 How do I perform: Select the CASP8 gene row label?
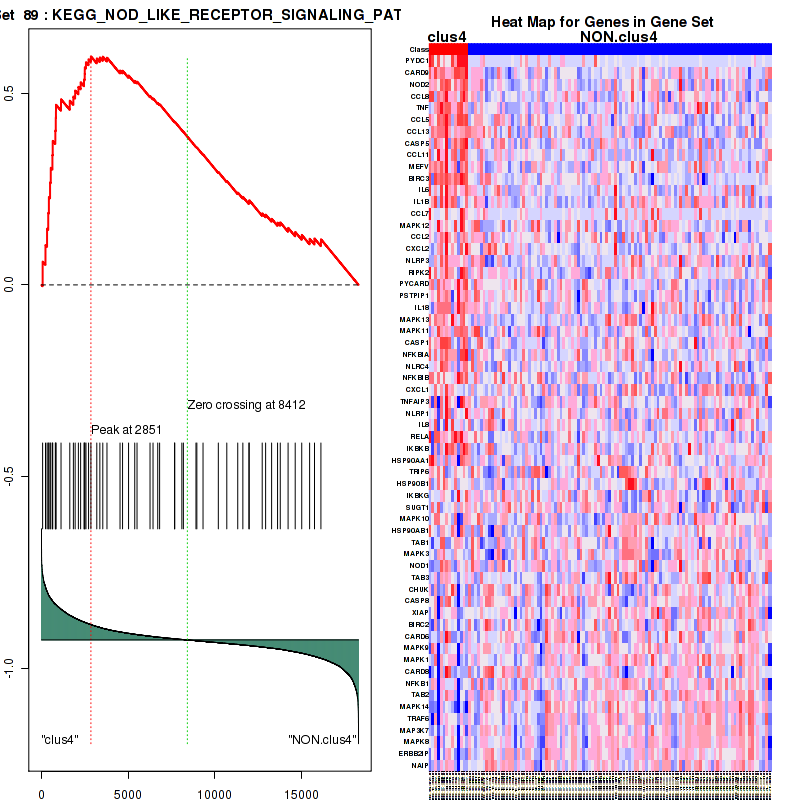pos(416,600)
